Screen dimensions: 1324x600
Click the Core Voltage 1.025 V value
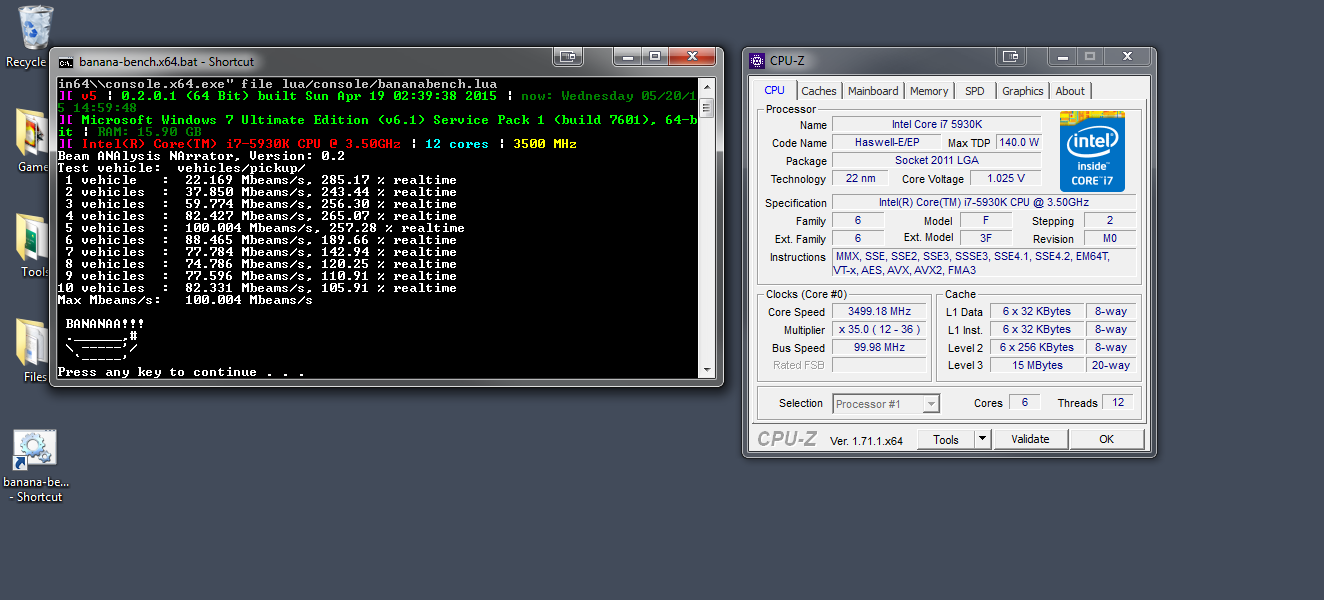tap(1005, 179)
